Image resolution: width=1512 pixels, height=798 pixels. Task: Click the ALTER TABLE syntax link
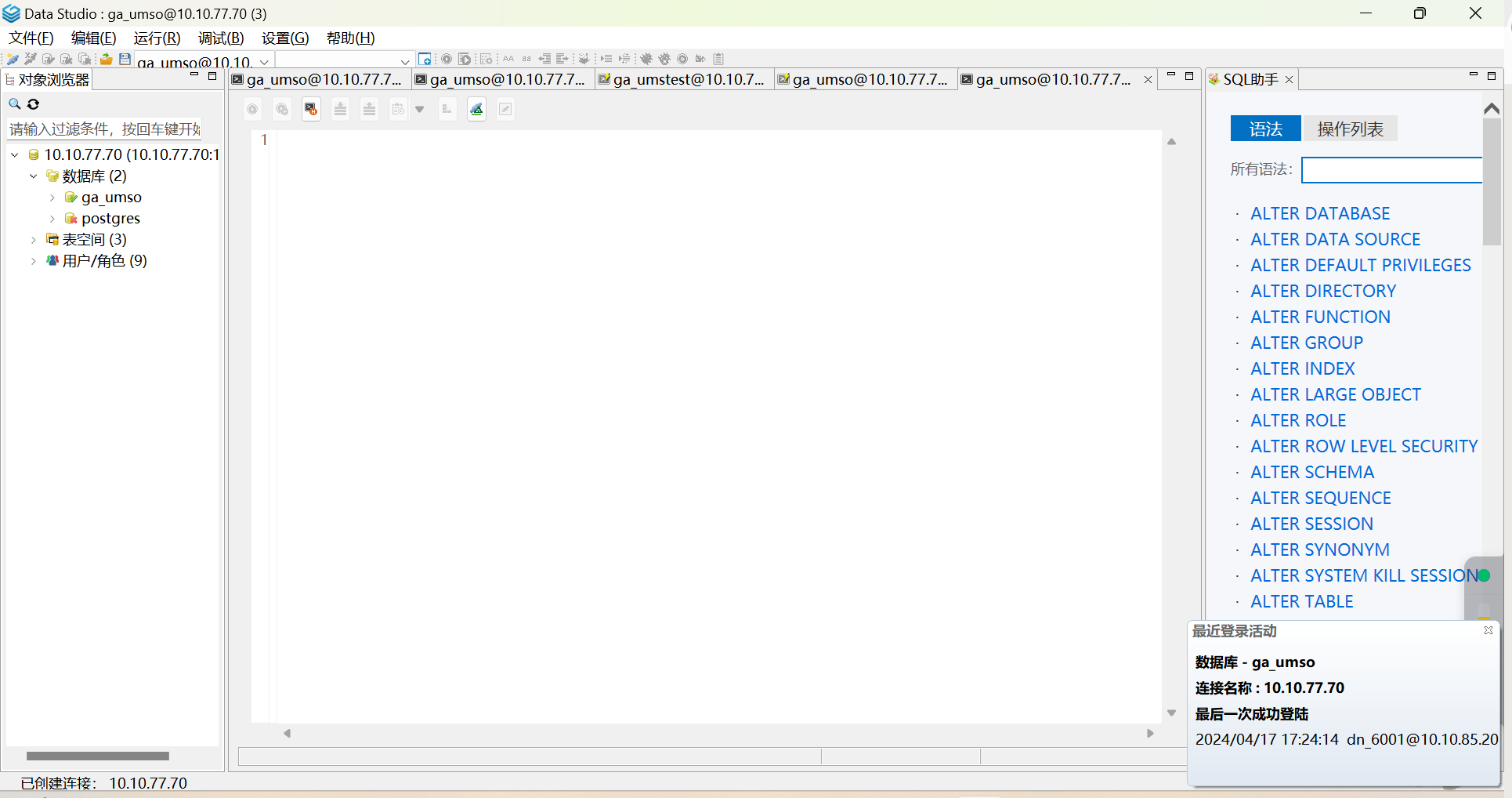(1301, 601)
